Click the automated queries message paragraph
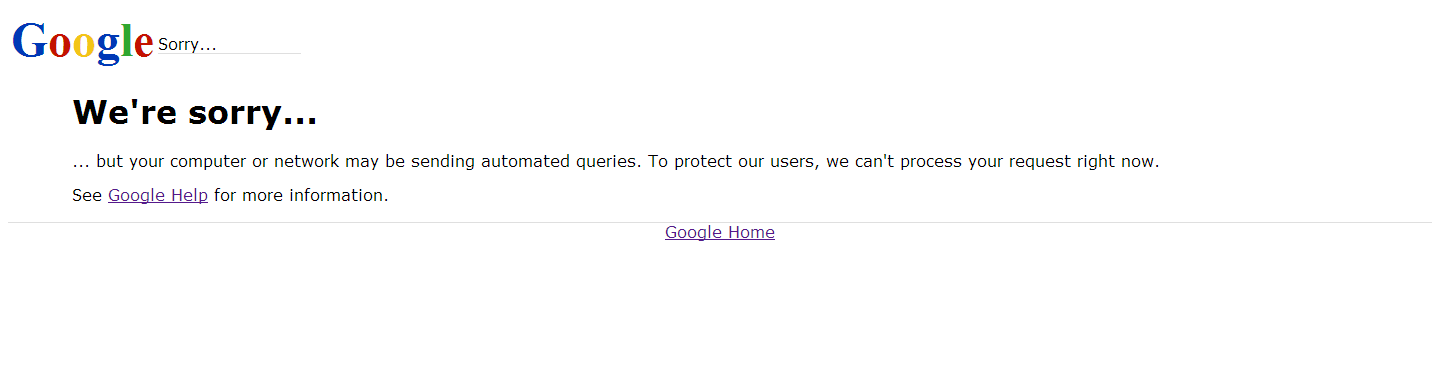This screenshot has width=1439, height=375. pos(616,161)
